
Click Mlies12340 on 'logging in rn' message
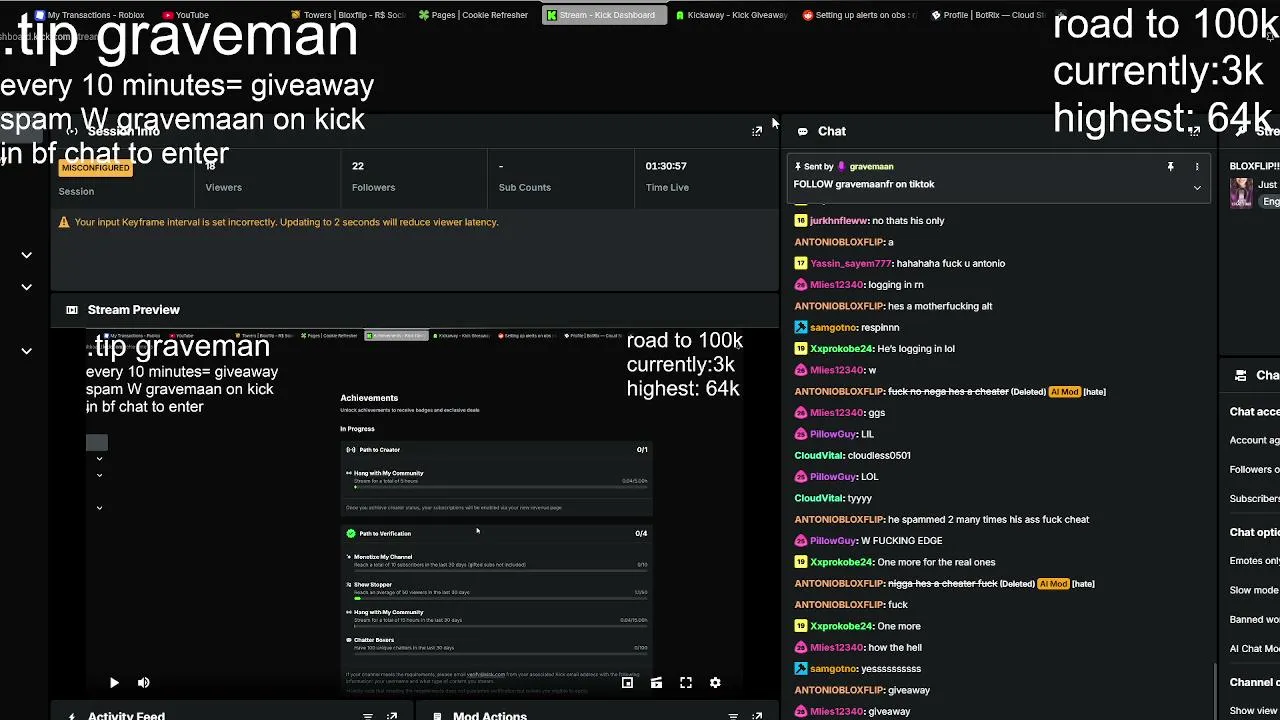pyautogui.click(x=836, y=285)
